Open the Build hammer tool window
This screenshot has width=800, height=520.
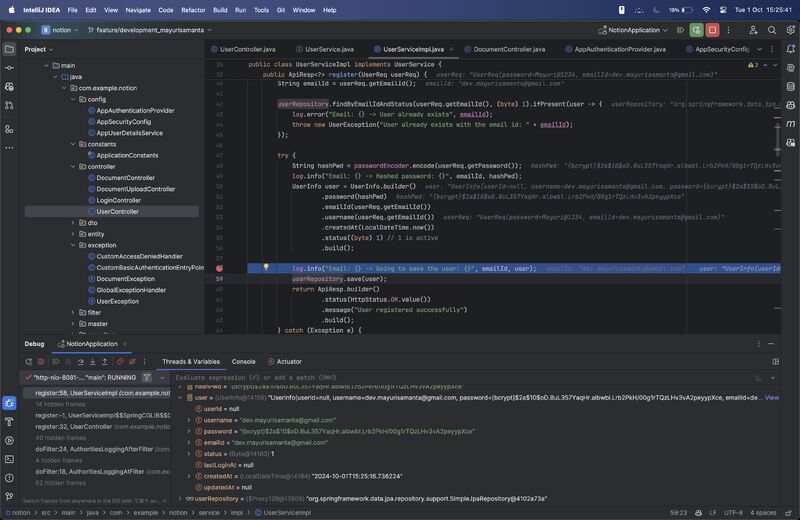click(9, 422)
